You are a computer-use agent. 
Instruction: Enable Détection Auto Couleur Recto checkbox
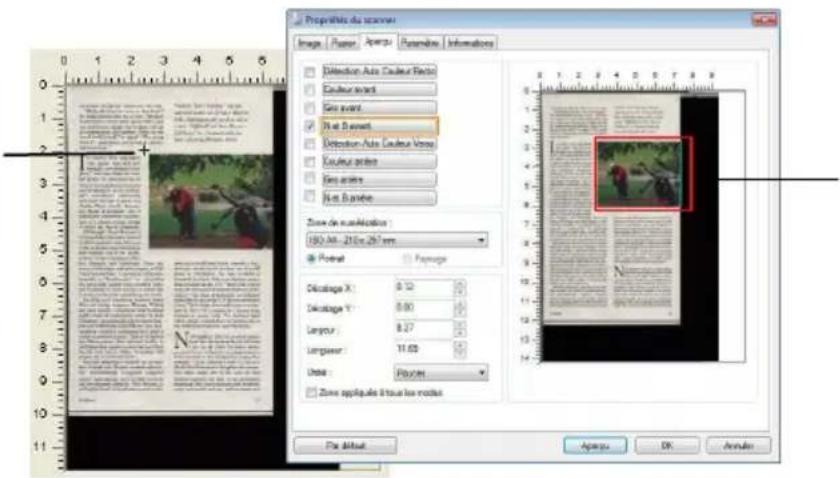click(310, 72)
